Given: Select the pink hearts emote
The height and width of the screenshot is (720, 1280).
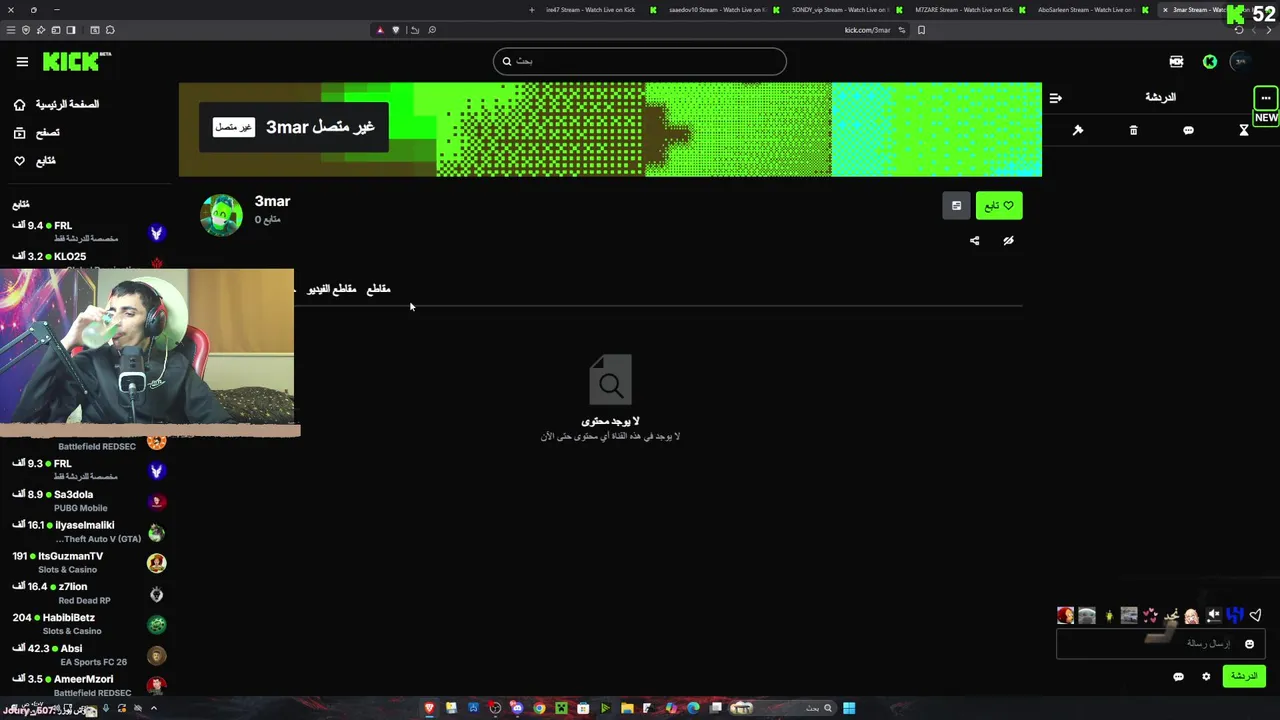Looking at the screenshot, I should pyautogui.click(x=1150, y=615).
